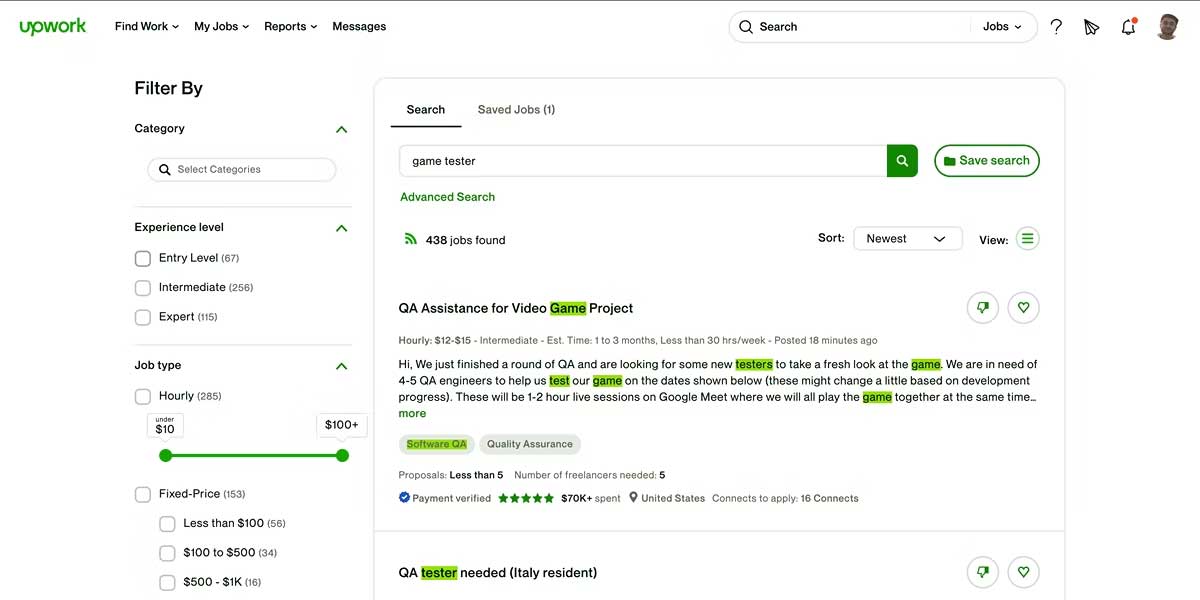Screen dimensions: 1200x600
Task: Collapse the Category filter section
Action: click(x=341, y=128)
